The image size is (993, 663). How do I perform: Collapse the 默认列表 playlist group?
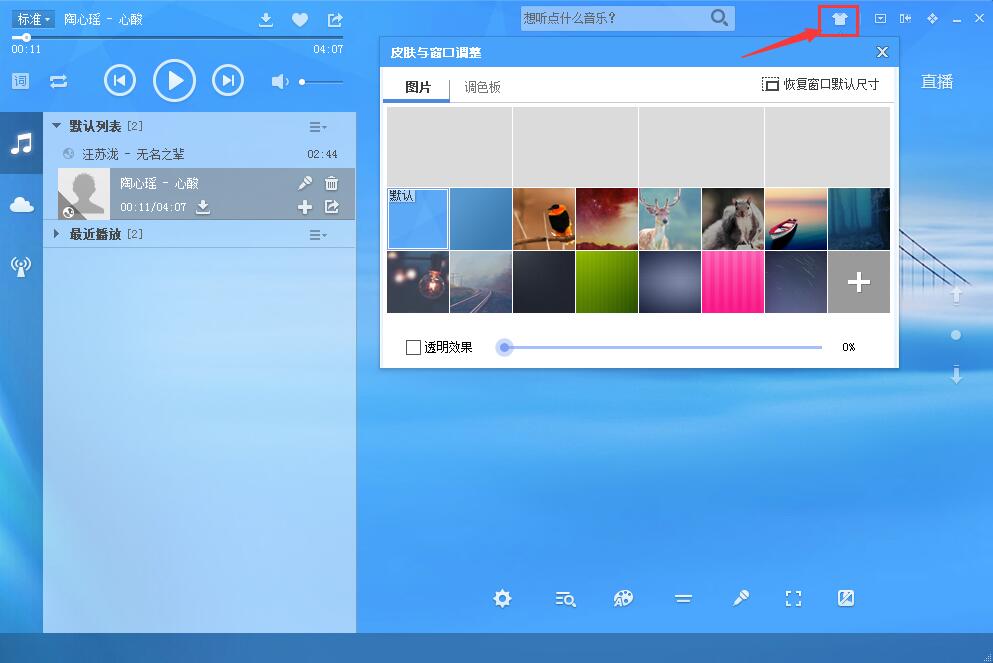(57, 126)
